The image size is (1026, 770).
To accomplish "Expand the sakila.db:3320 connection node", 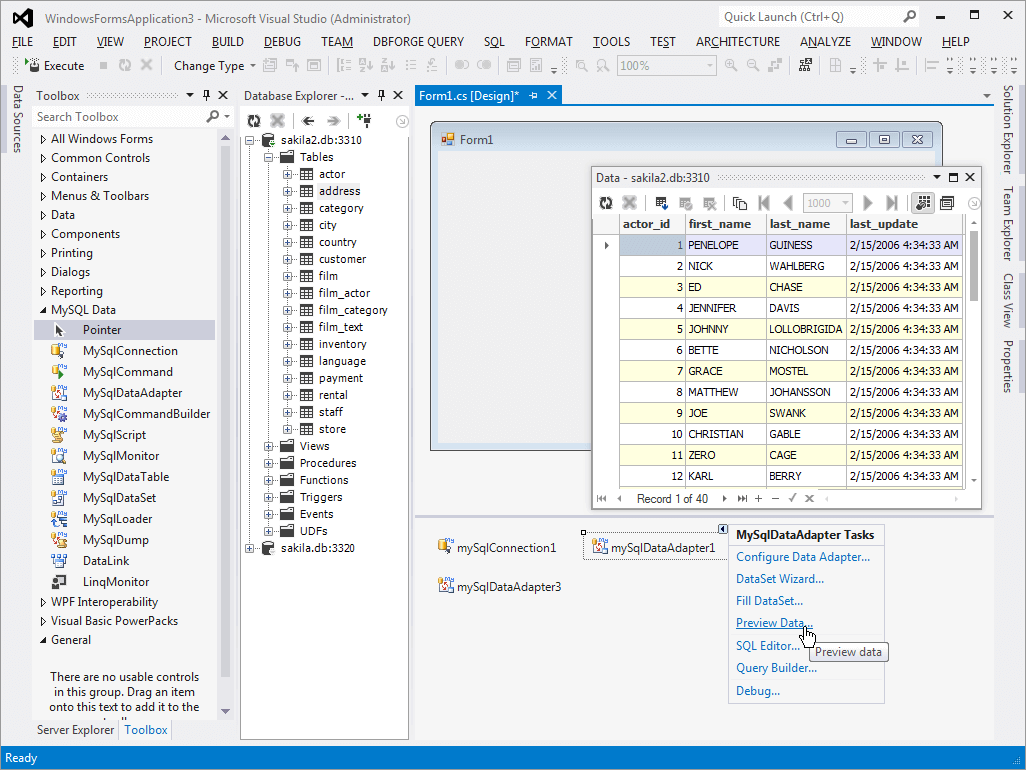I will [249, 548].
